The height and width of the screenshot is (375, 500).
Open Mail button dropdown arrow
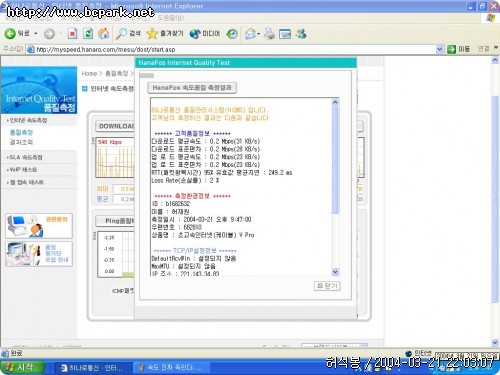[x=259, y=34]
